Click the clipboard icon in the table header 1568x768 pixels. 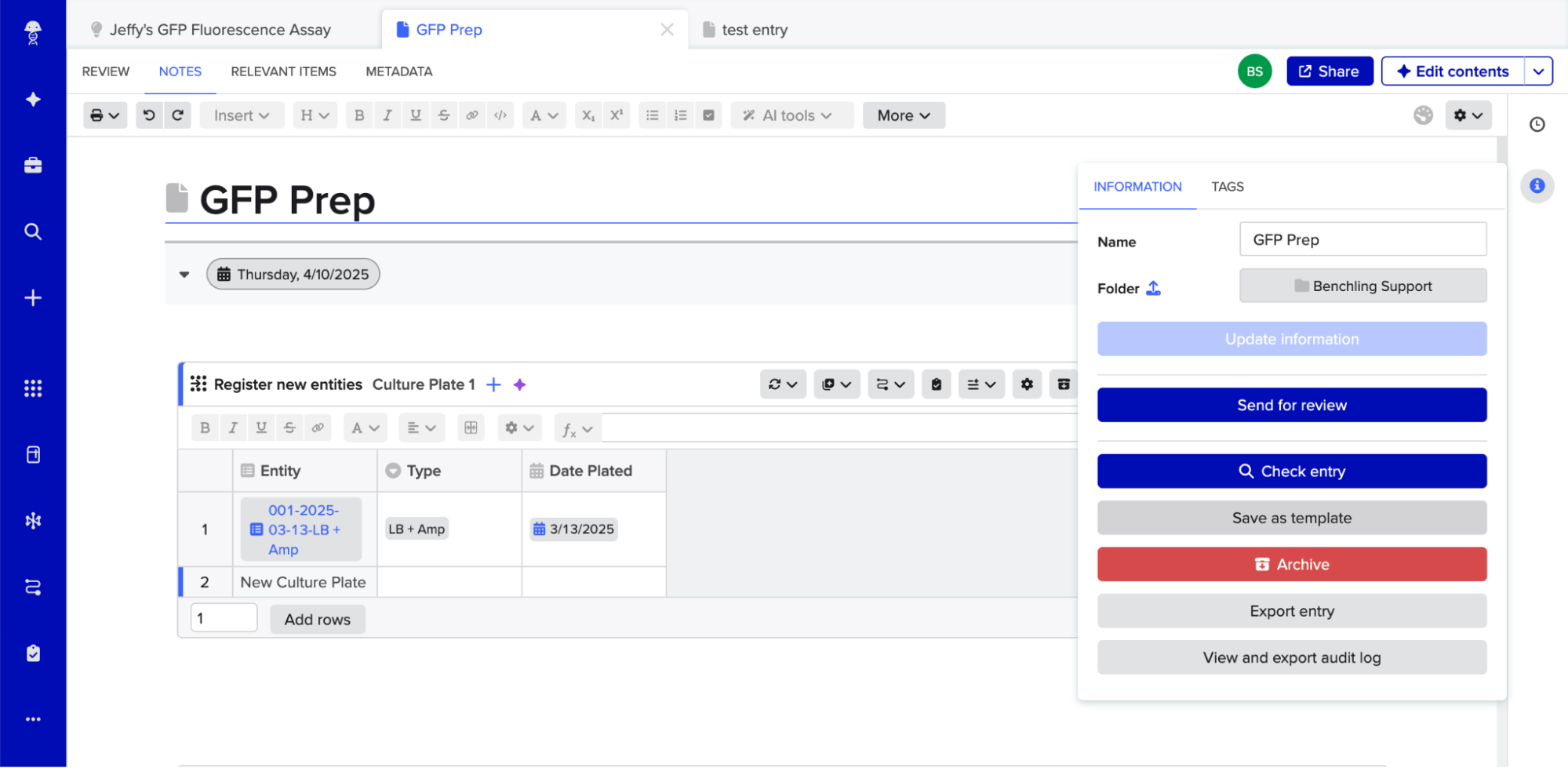coord(936,384)
